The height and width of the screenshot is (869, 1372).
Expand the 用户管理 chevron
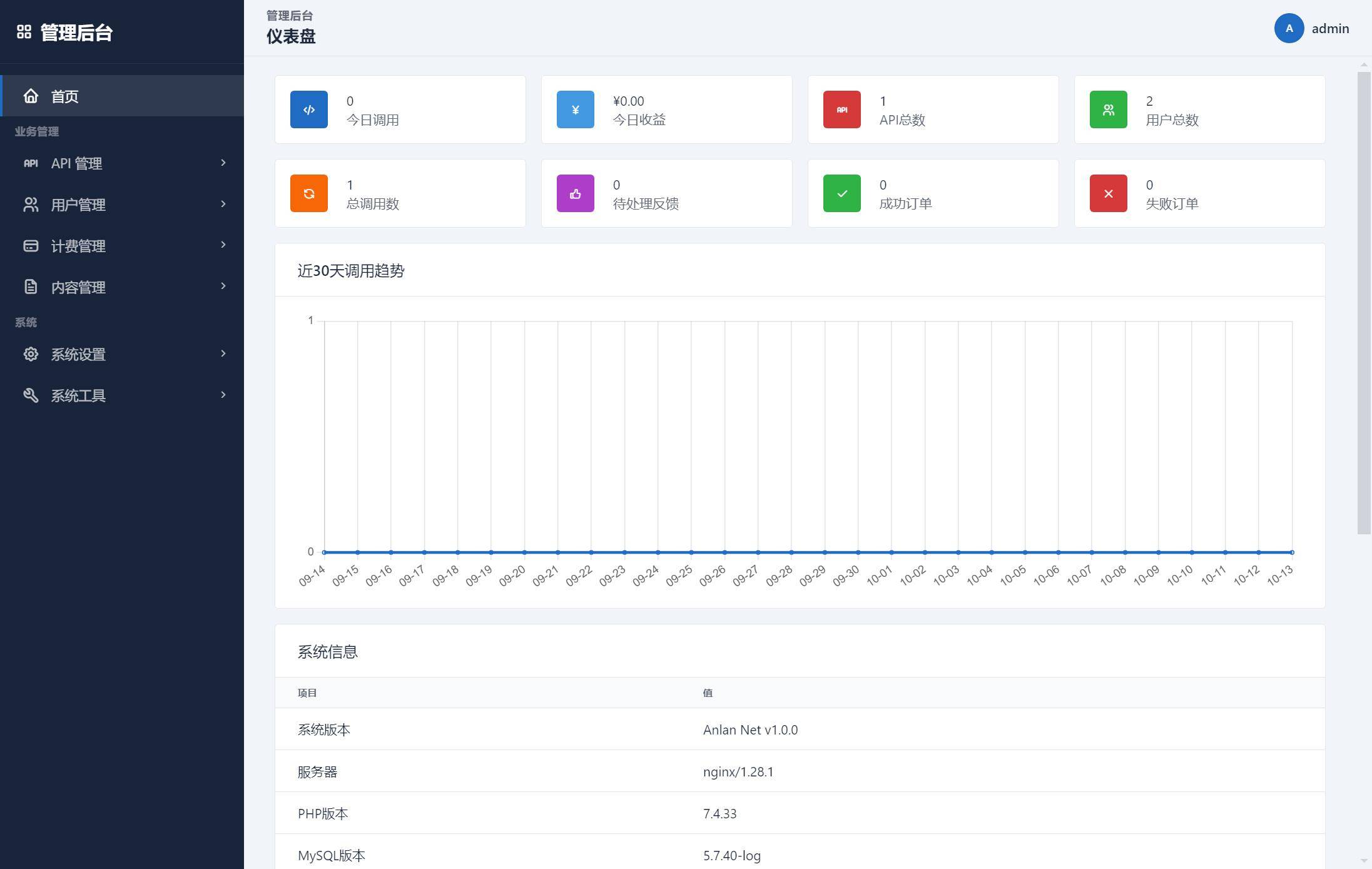pyautogui.click(x=223, y=204)
